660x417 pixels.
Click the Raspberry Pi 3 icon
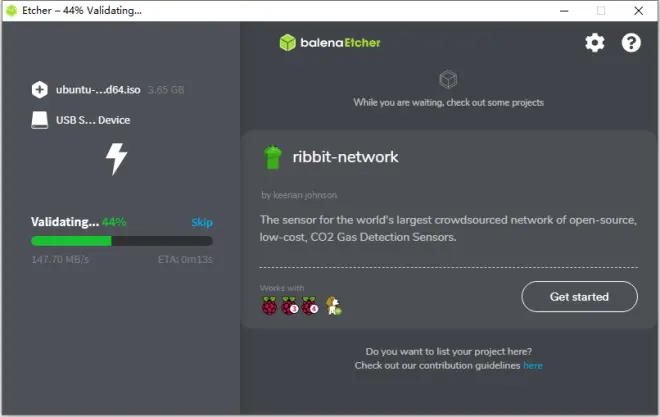290,306
